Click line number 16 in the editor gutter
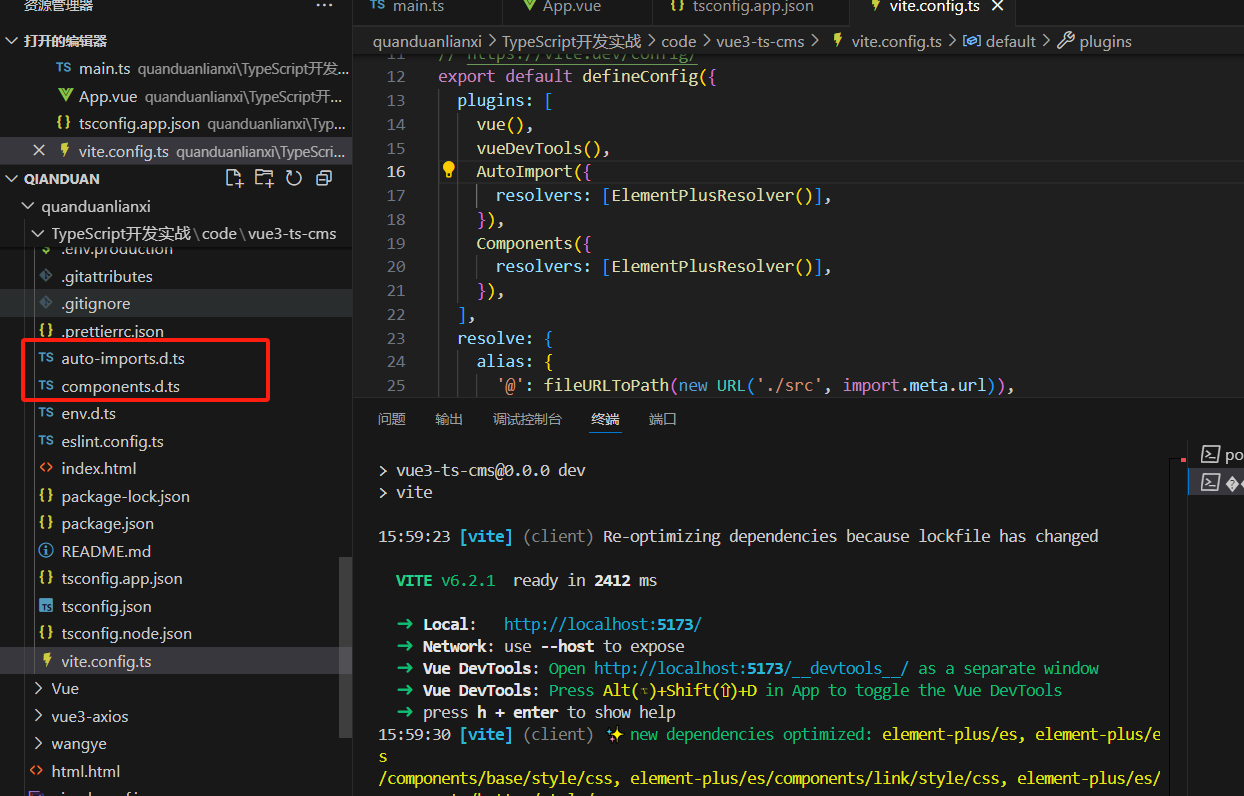 point(396,171)
